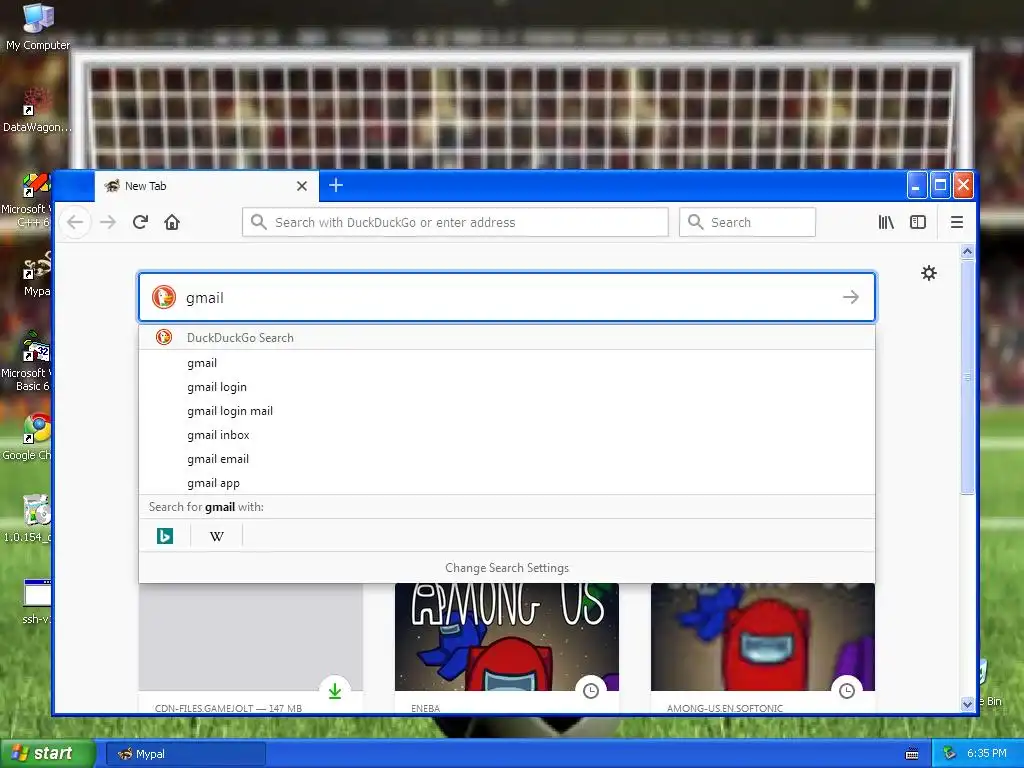Search gmail with Wikipedia engine

[x=216, y=536]
